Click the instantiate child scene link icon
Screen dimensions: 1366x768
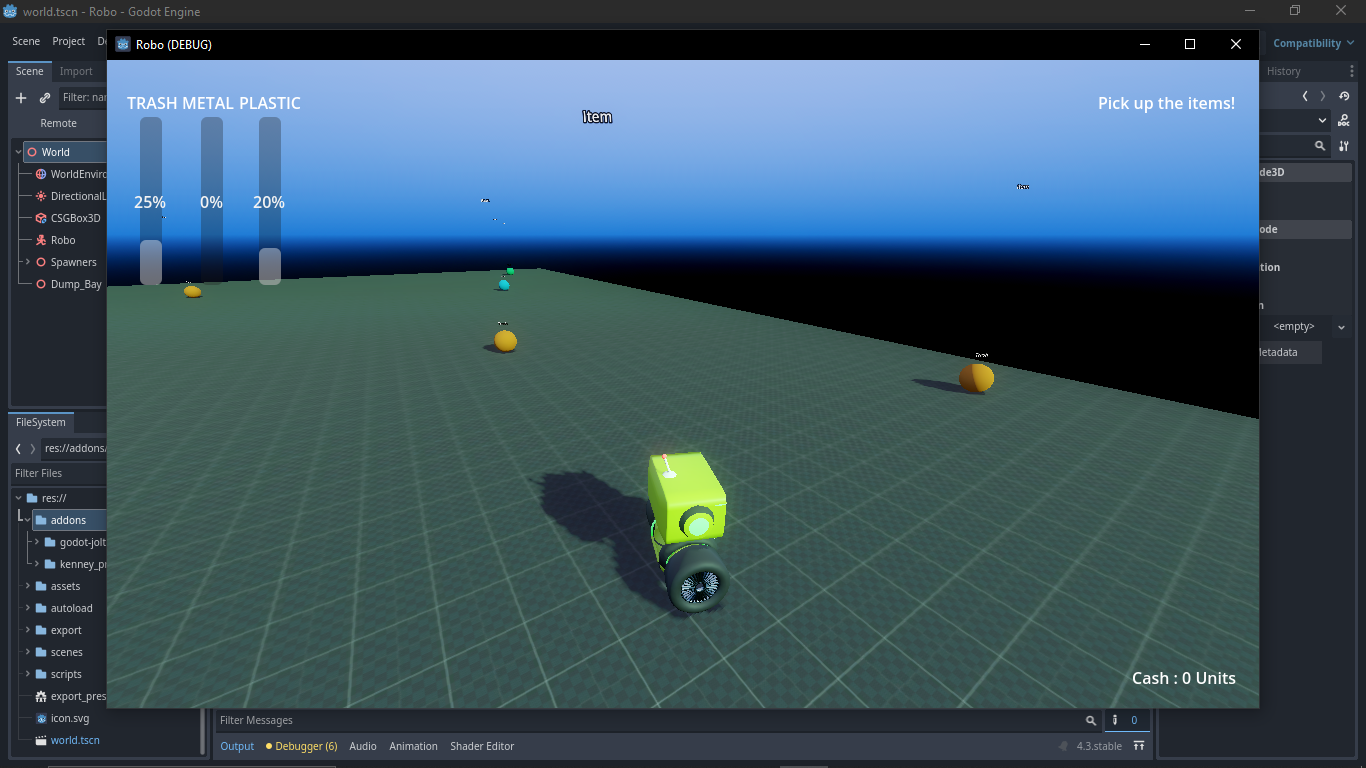click(45, 98)
